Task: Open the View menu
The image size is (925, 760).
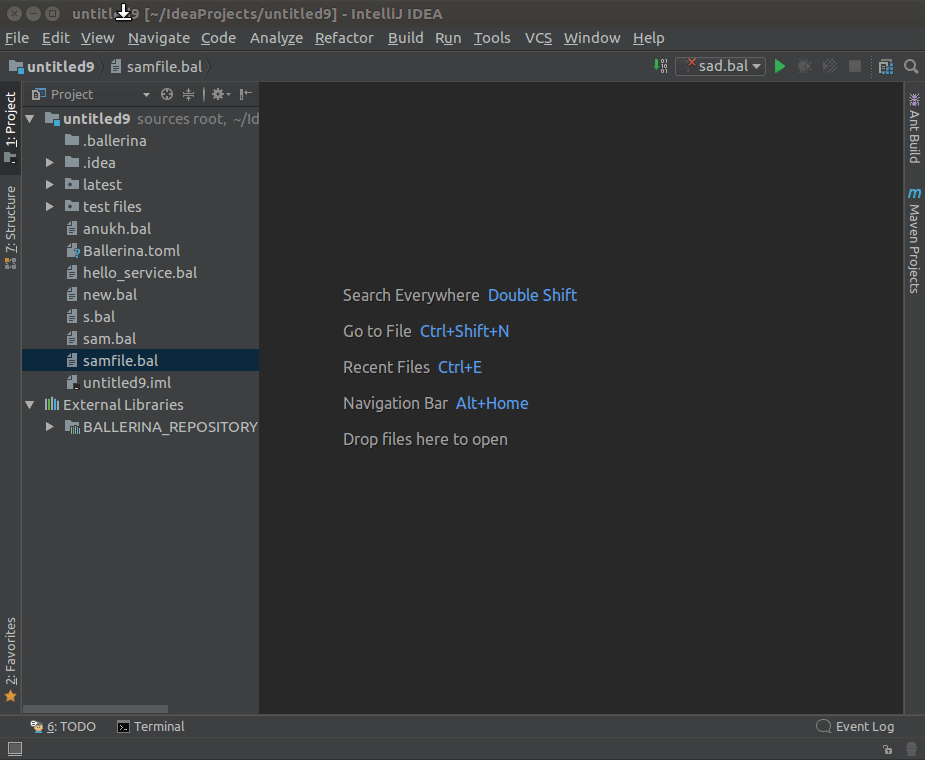Action: point(97,38)
